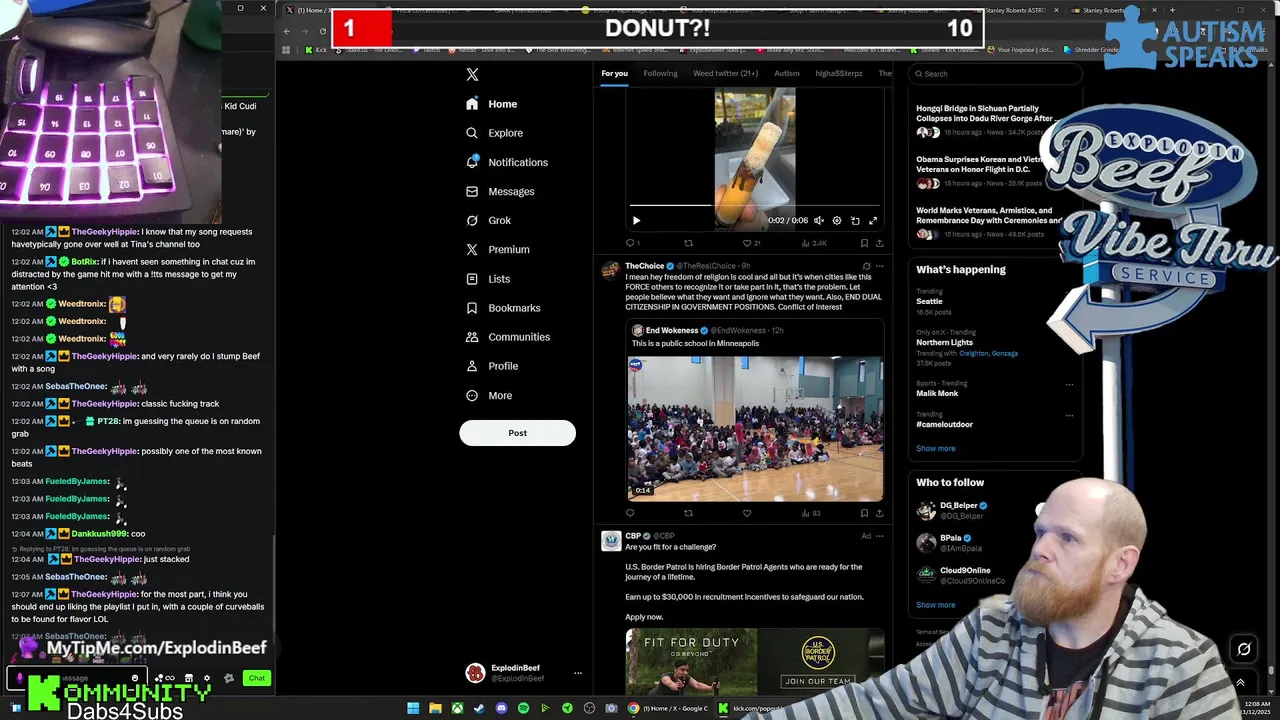
Task: Click the Lists icon in the sidebar
Action: click(x=472, y=279)
